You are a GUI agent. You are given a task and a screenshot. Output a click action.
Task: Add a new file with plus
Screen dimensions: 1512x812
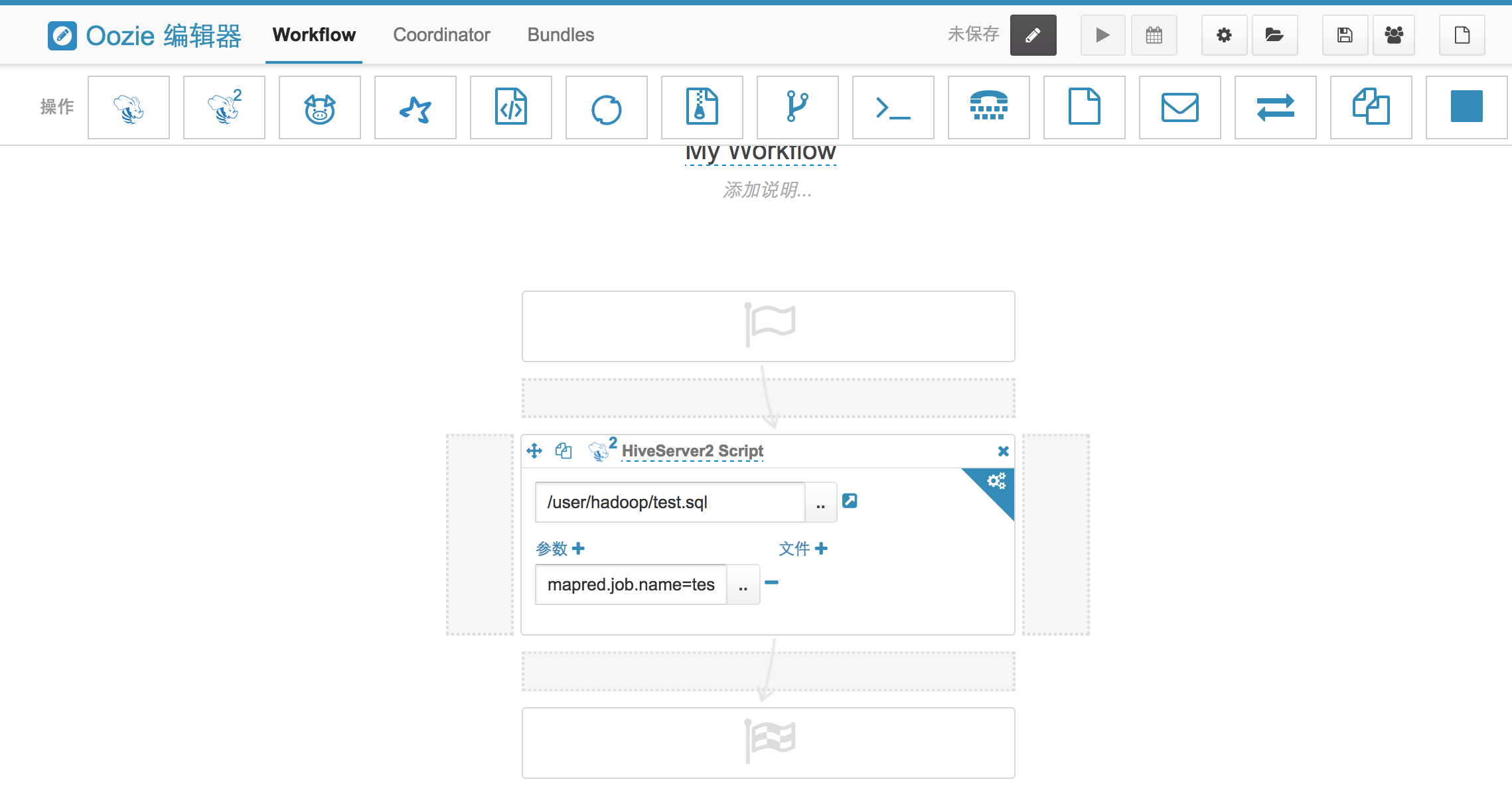coord(821,549)
